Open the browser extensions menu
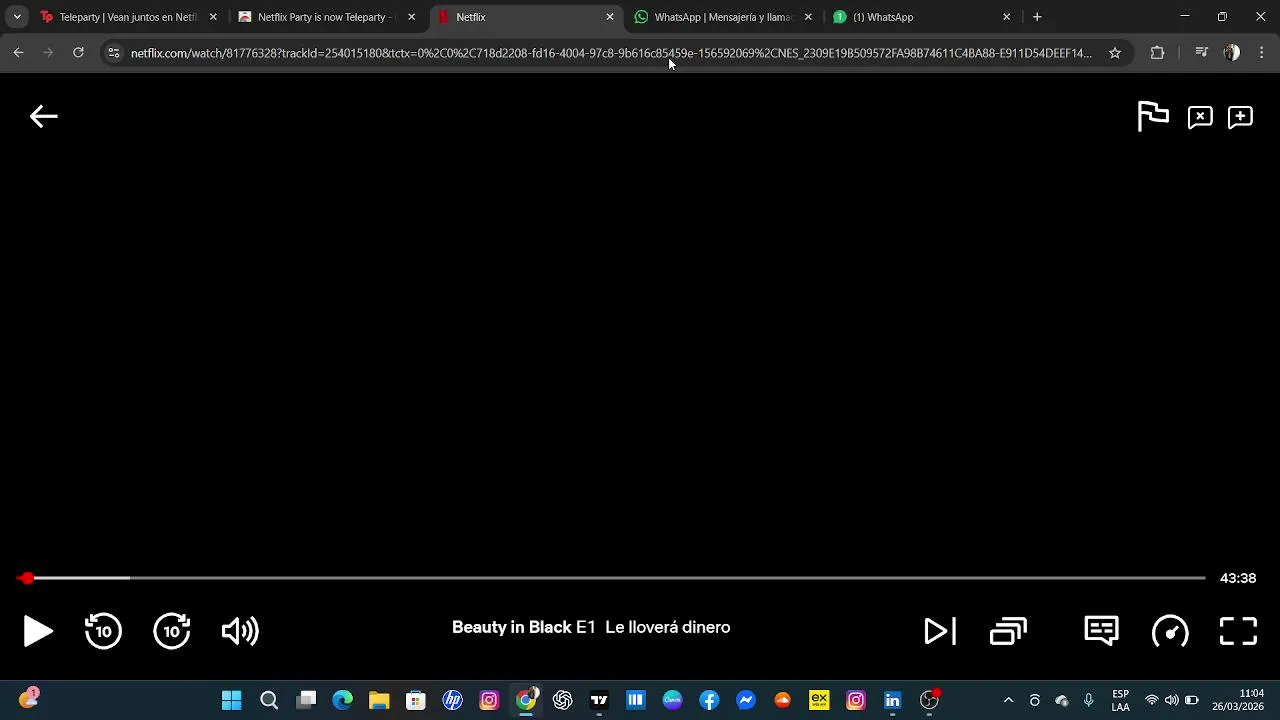Image resolution: width=1280 pixels, height=720 pixels. tap(1157, 53)
